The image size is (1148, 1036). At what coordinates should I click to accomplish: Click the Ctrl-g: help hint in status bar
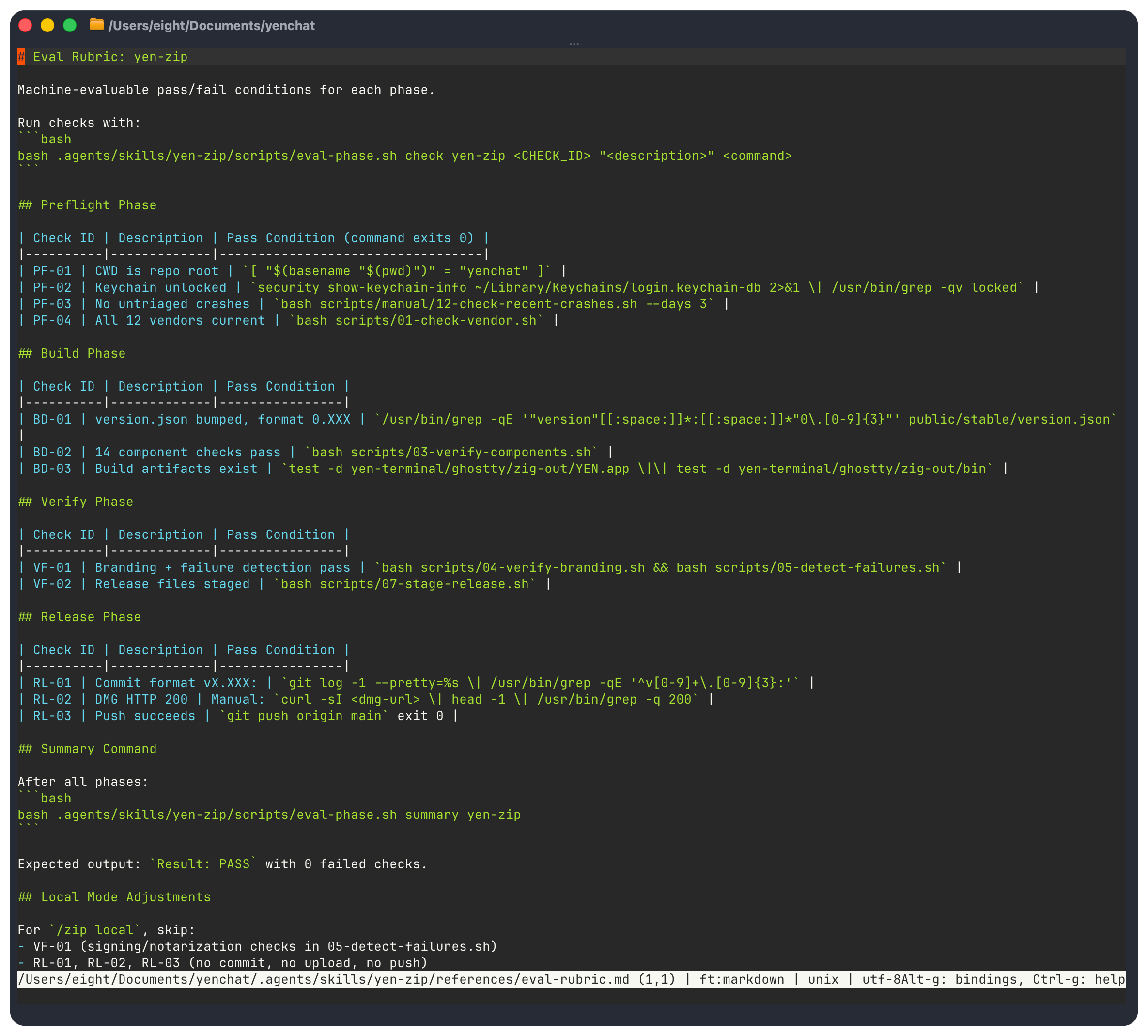pos(1079,980)
